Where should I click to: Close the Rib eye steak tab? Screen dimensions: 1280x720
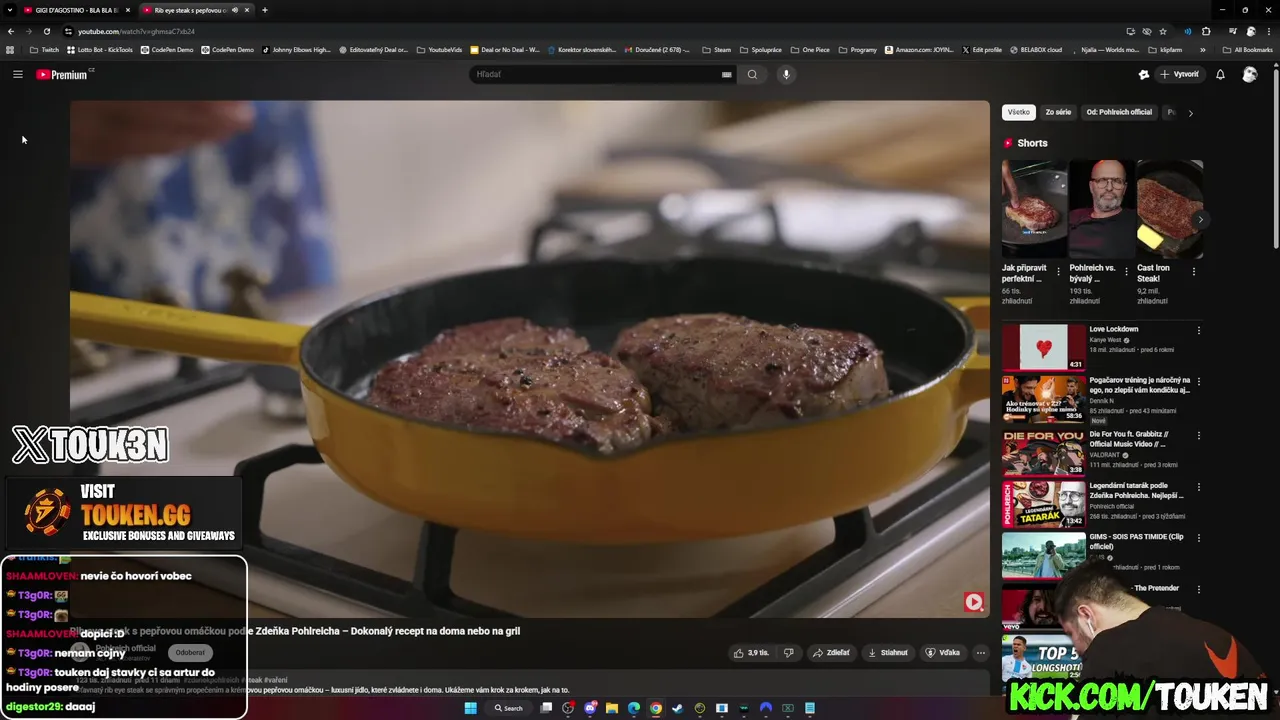tap(247, 10)
